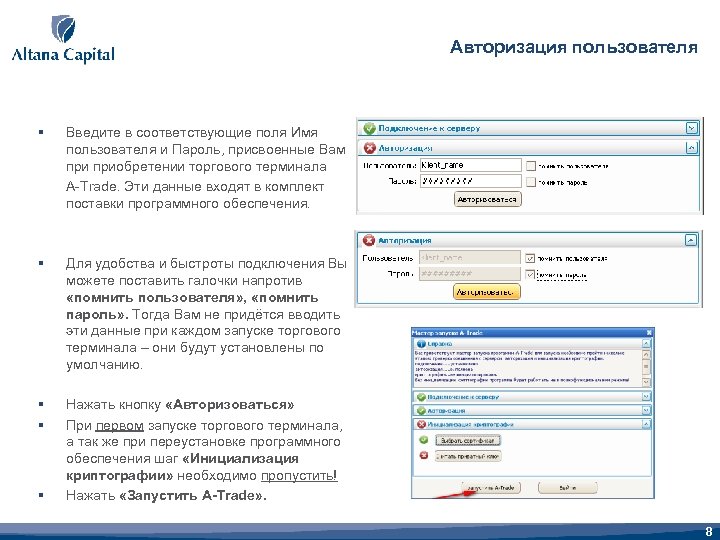Screen dimensions: 720x540
Task: Click the green check icon beside the first 'Подключение к серверу' header
Action: pyautogui.click(x=369, y=128)
